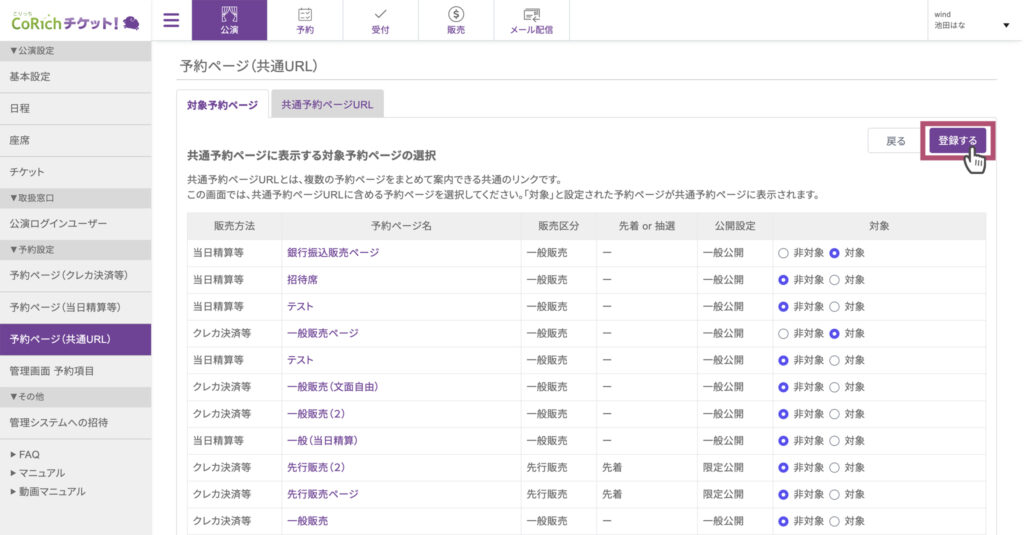Click the hamburger menu icon

pyautogui.click(x=171, y=20)
